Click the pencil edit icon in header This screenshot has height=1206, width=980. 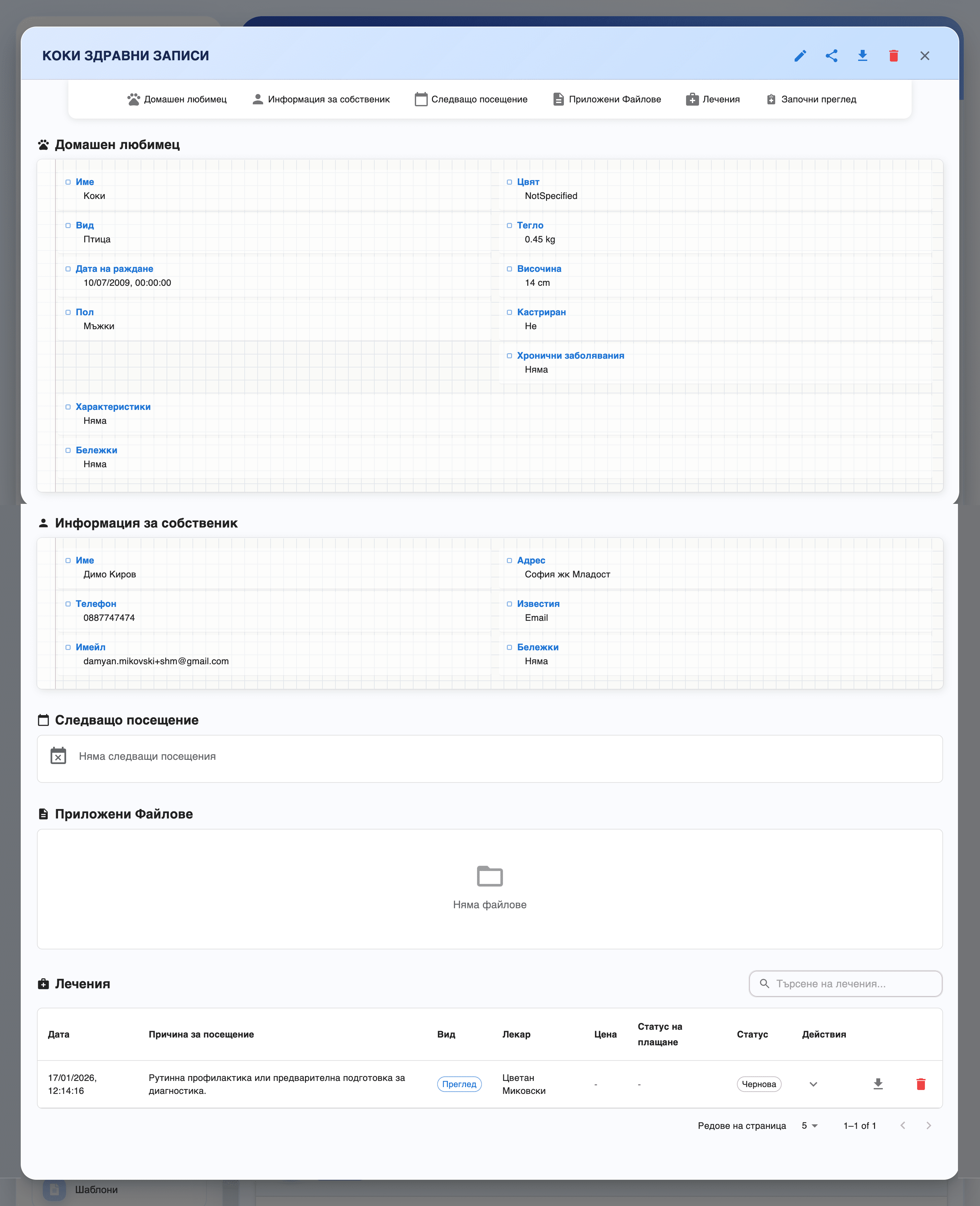tap(800, 56)
